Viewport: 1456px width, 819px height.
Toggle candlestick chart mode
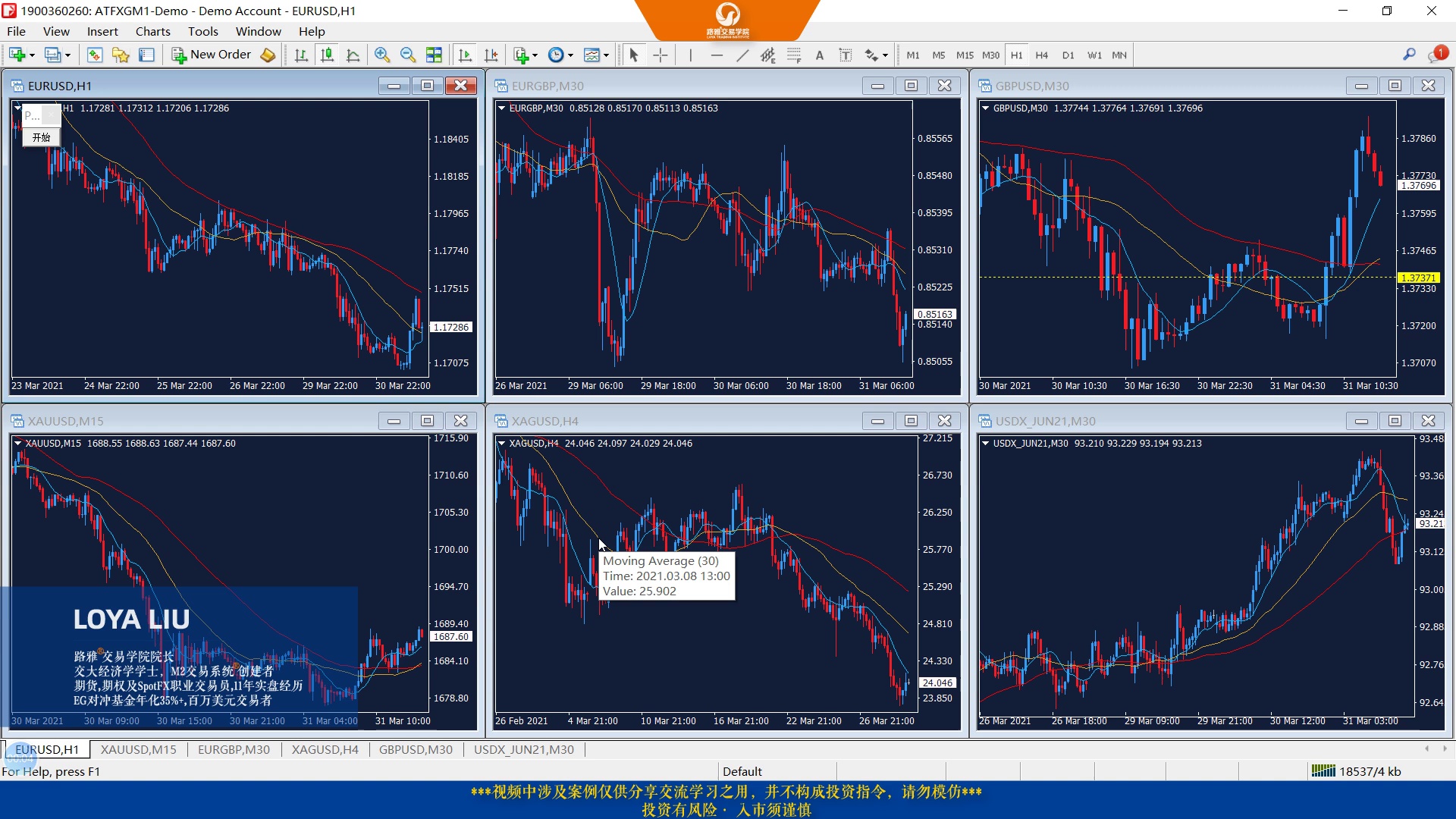(327, 55)
